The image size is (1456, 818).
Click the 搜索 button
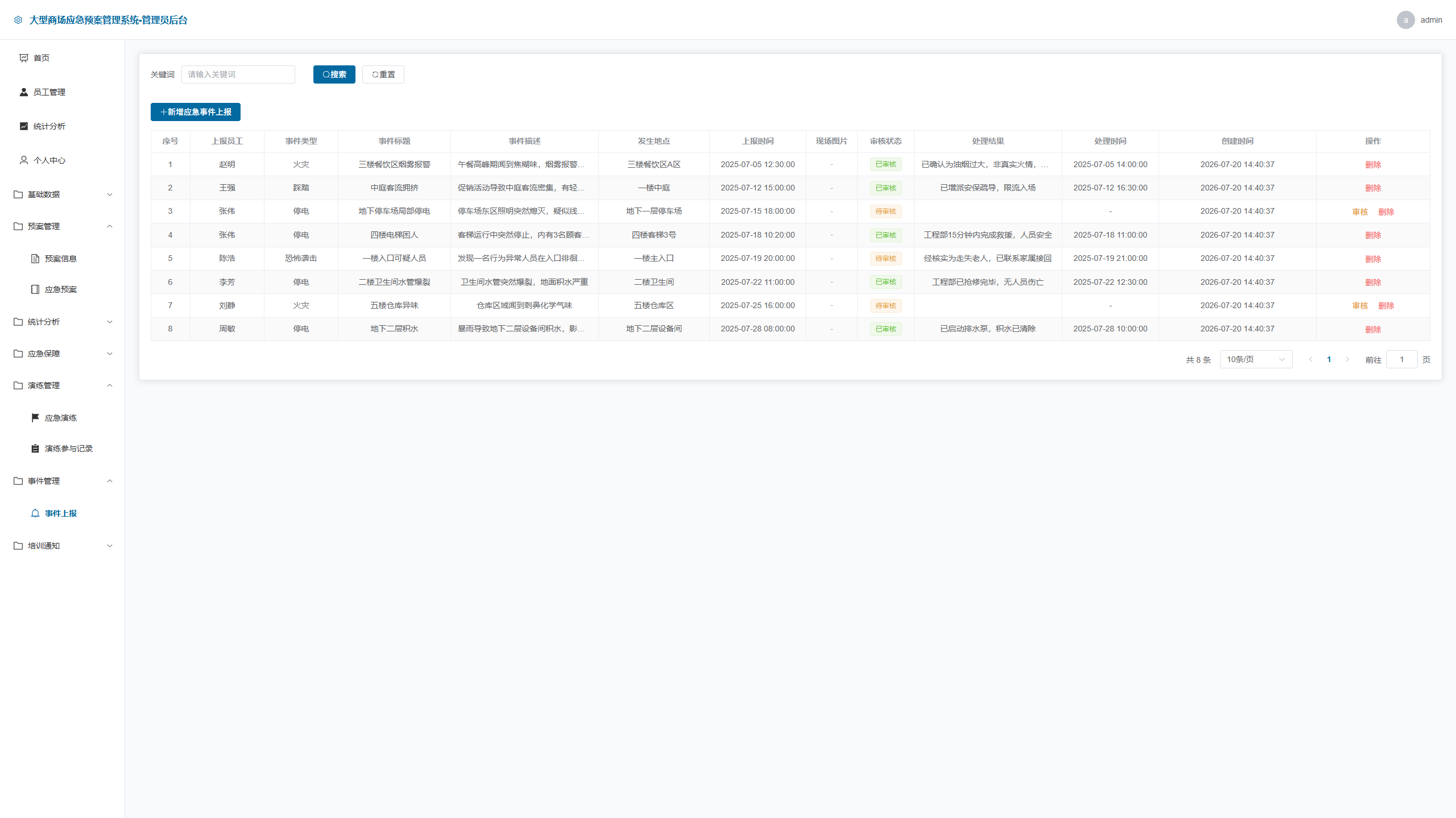334,74
